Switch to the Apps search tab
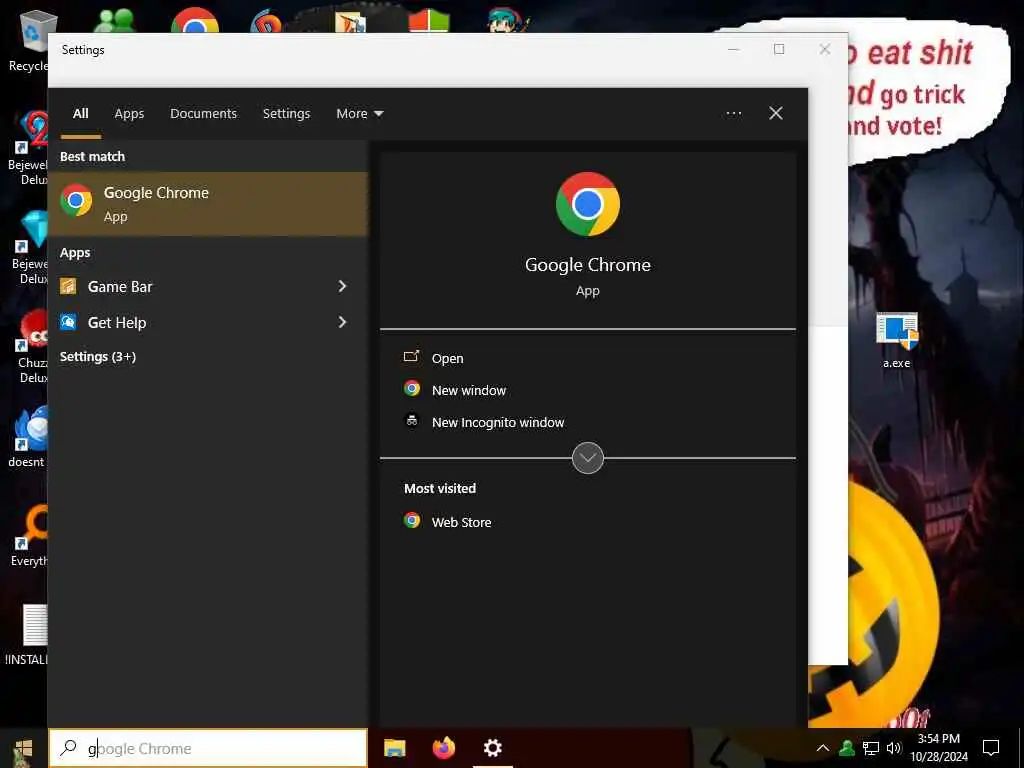This screenshot has height=768, width=1024. click(x=129, y=114)
